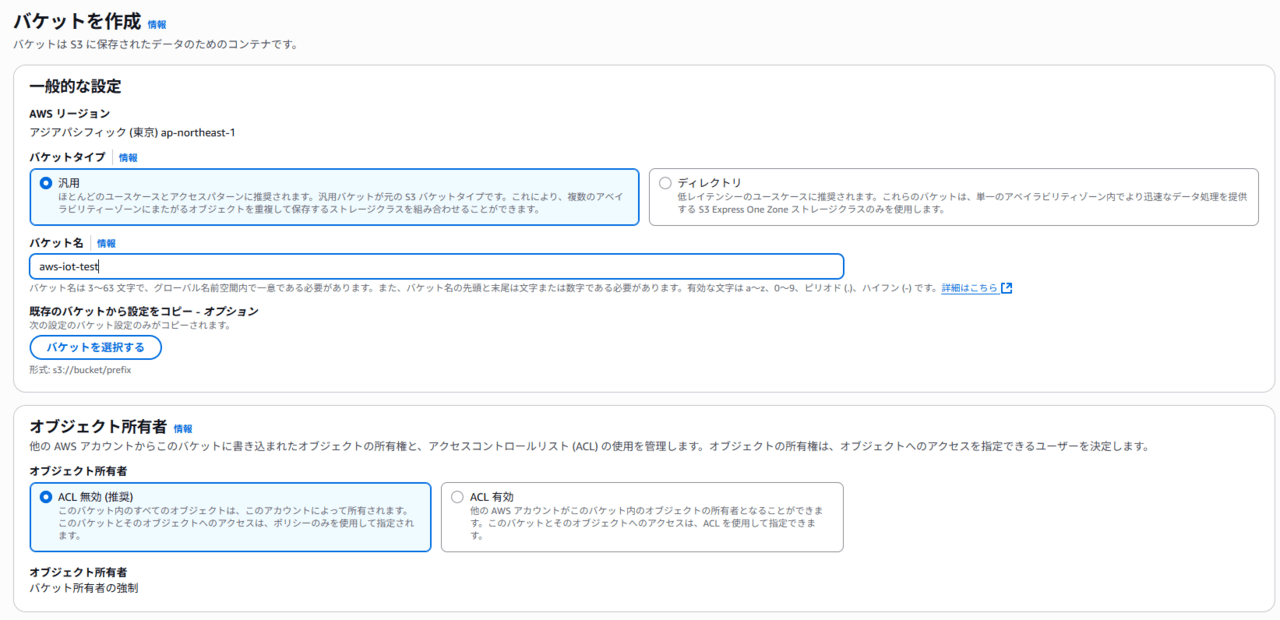Image resolution: width=1280 pixels, height=620 pixels.
Task: Choose the ACL 有効 radio option
Action: point(458,497)
